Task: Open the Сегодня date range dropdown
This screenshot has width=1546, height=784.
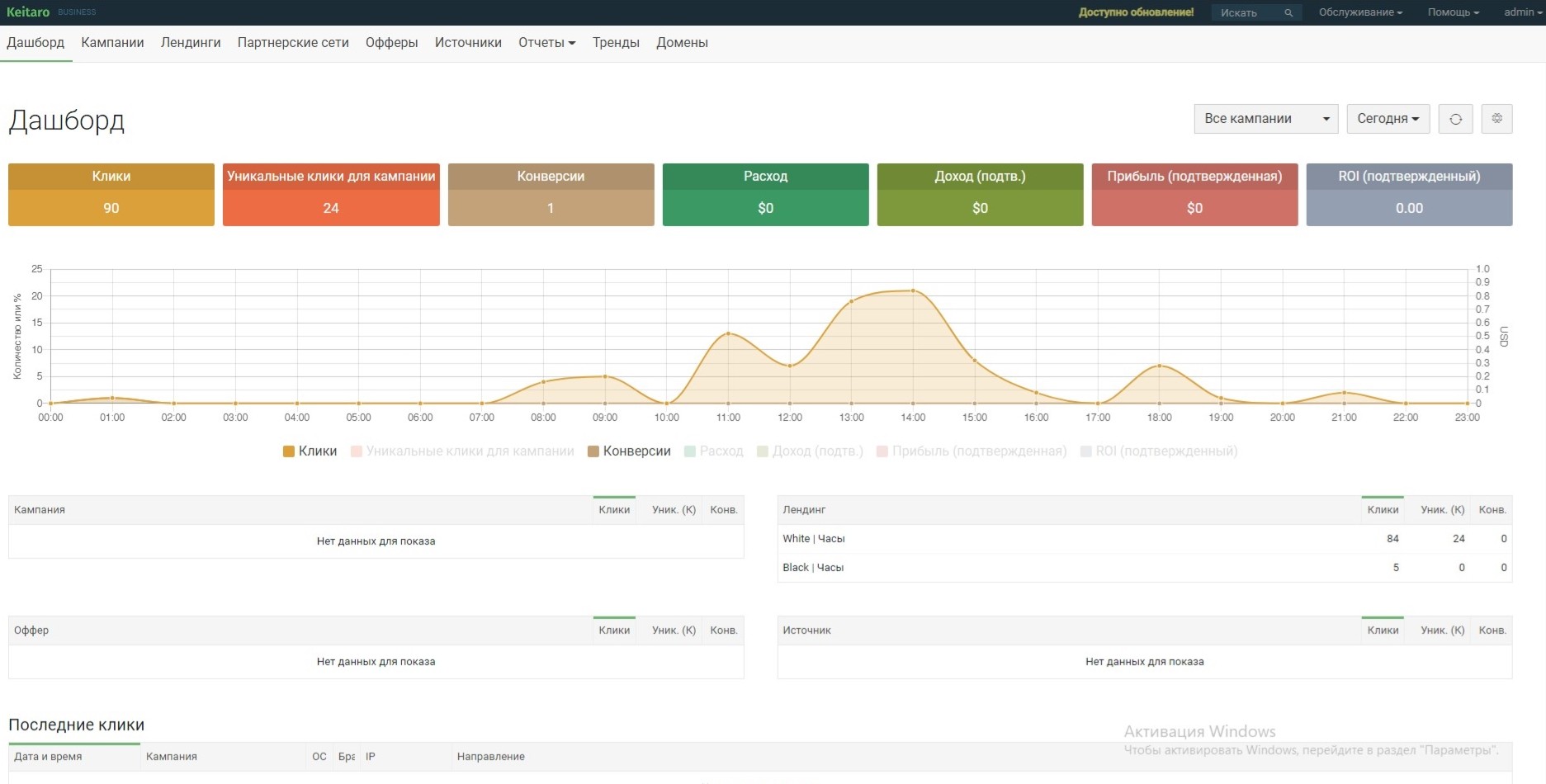Action: pyautogui.click(x=1388, y=119)
